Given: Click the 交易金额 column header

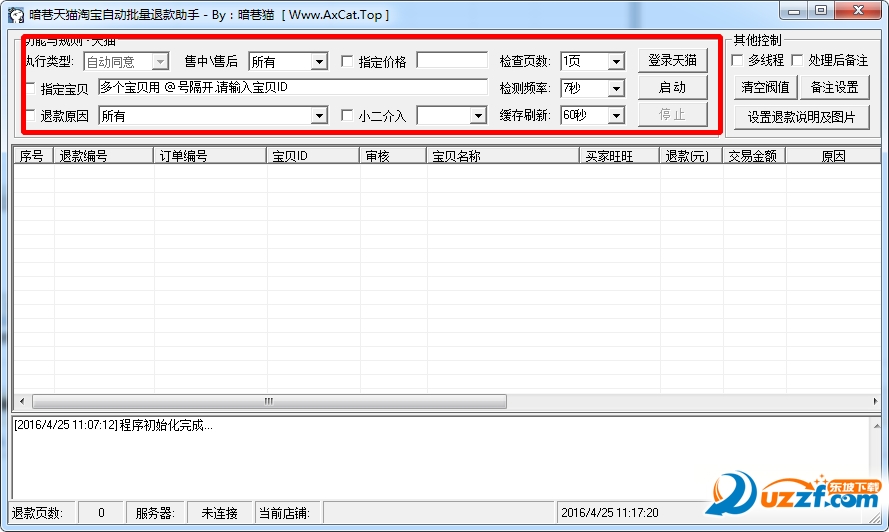Looking at the screenshot, I should pos(753,156).
